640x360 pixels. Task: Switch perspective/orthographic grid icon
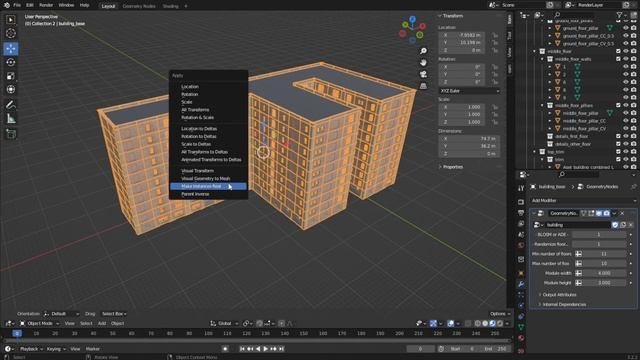pos(423,86)
